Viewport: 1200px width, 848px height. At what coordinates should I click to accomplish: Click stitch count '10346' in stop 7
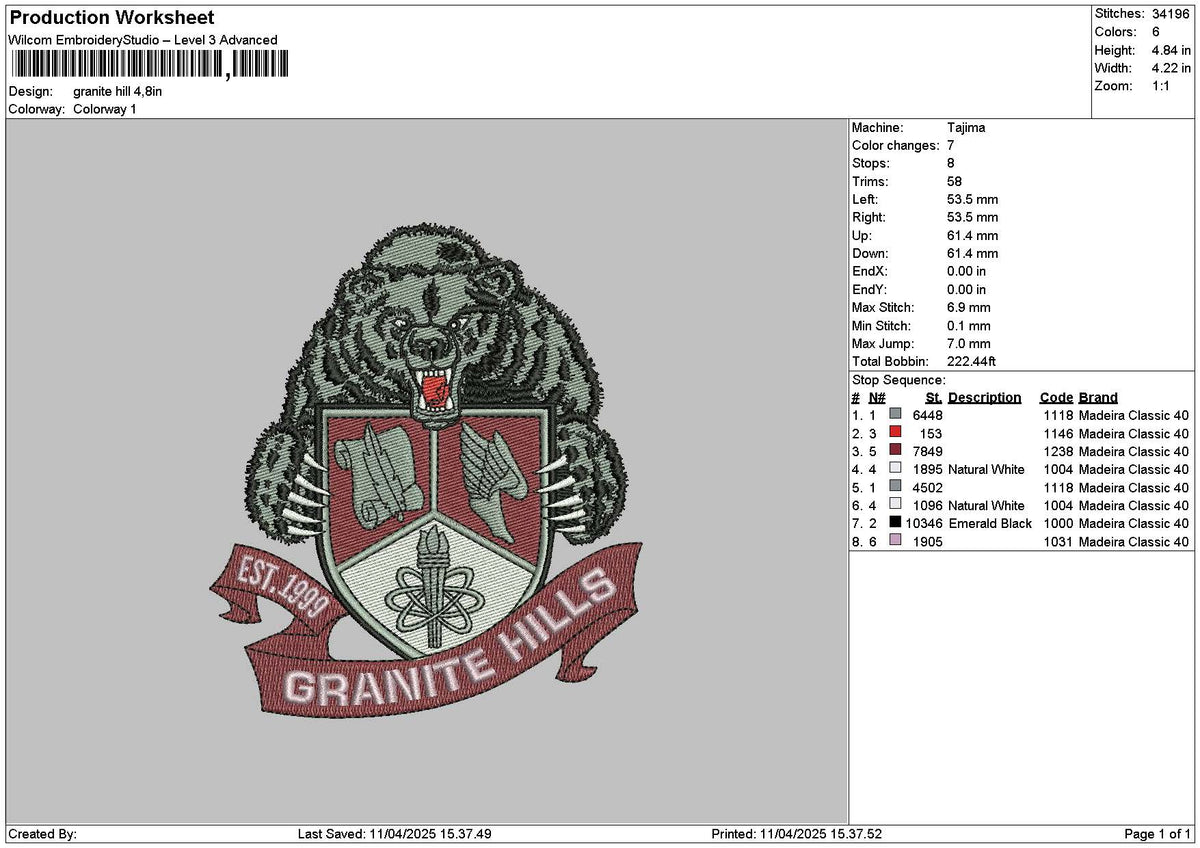pos(924,523)
